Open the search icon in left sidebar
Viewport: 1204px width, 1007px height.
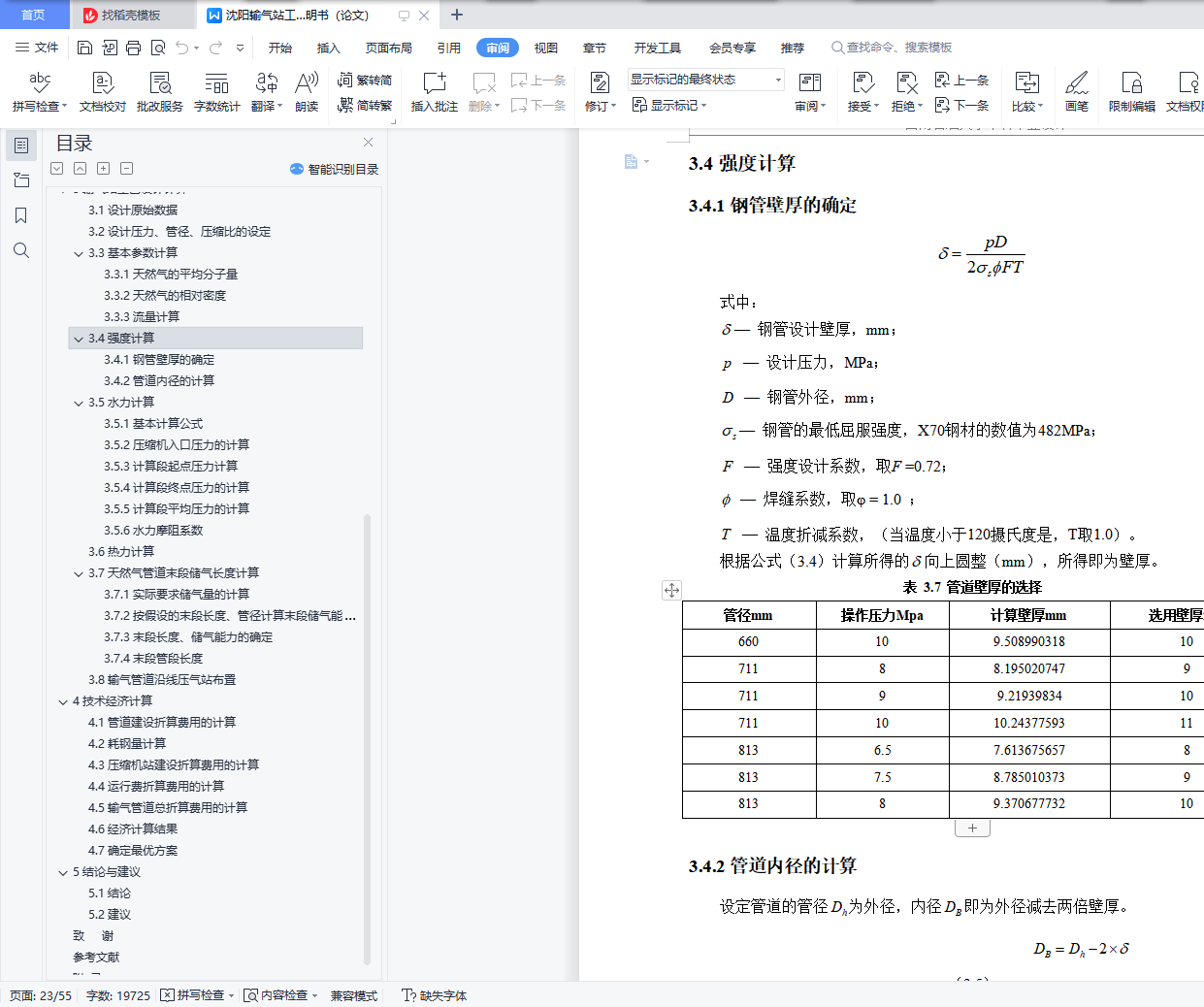click(21, 250)
